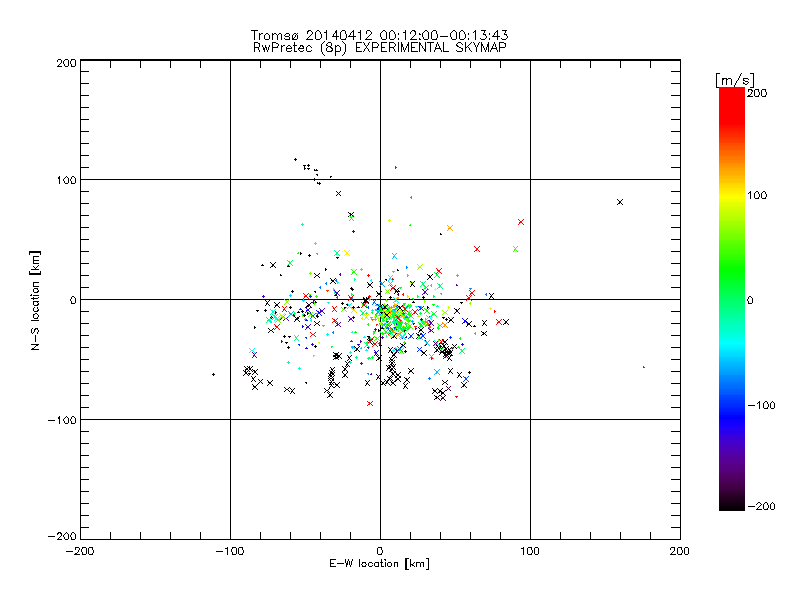Click the colorbar label "-100"
Viewport: 800px width, 600px height.
[761, 406]
